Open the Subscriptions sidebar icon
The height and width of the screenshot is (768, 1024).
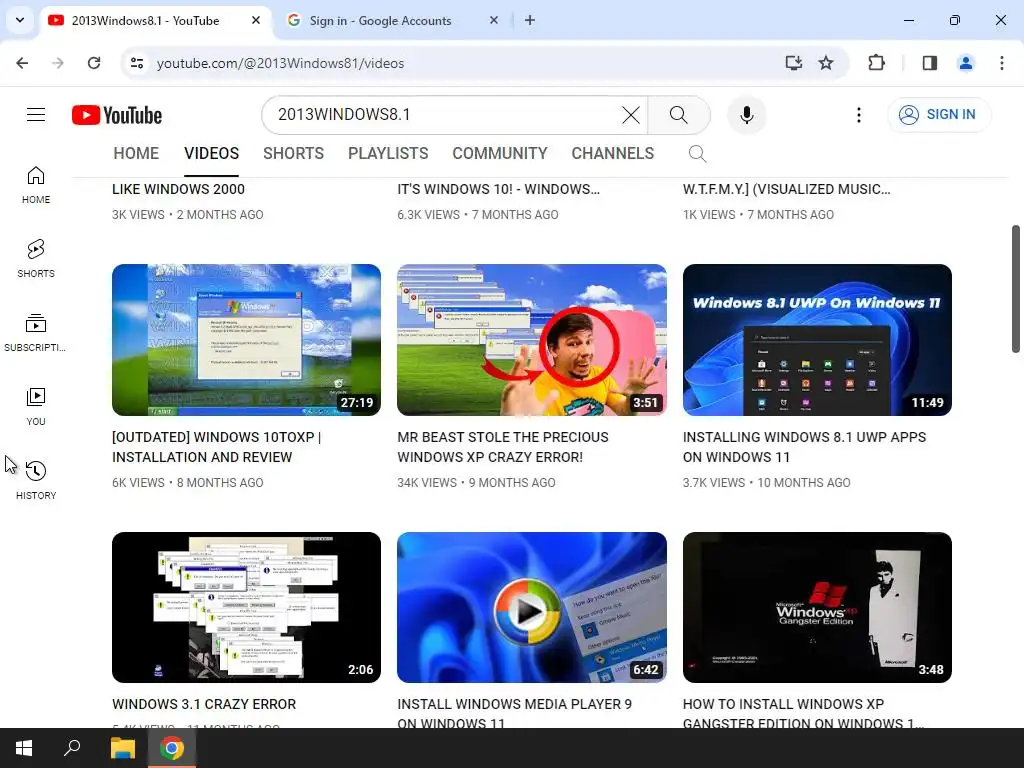coord(36,333)
